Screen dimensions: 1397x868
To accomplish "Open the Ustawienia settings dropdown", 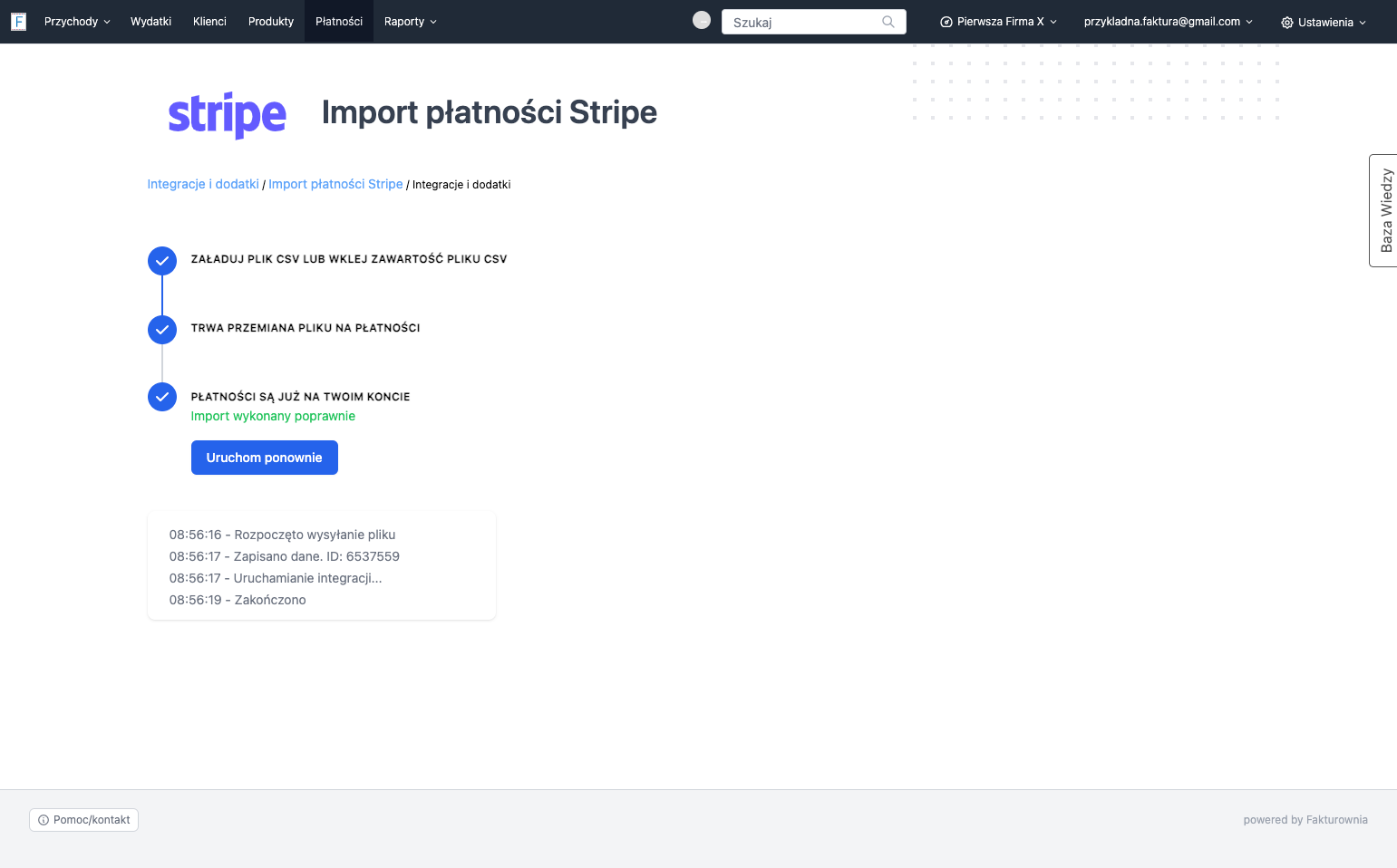I will click(1324, 23).
